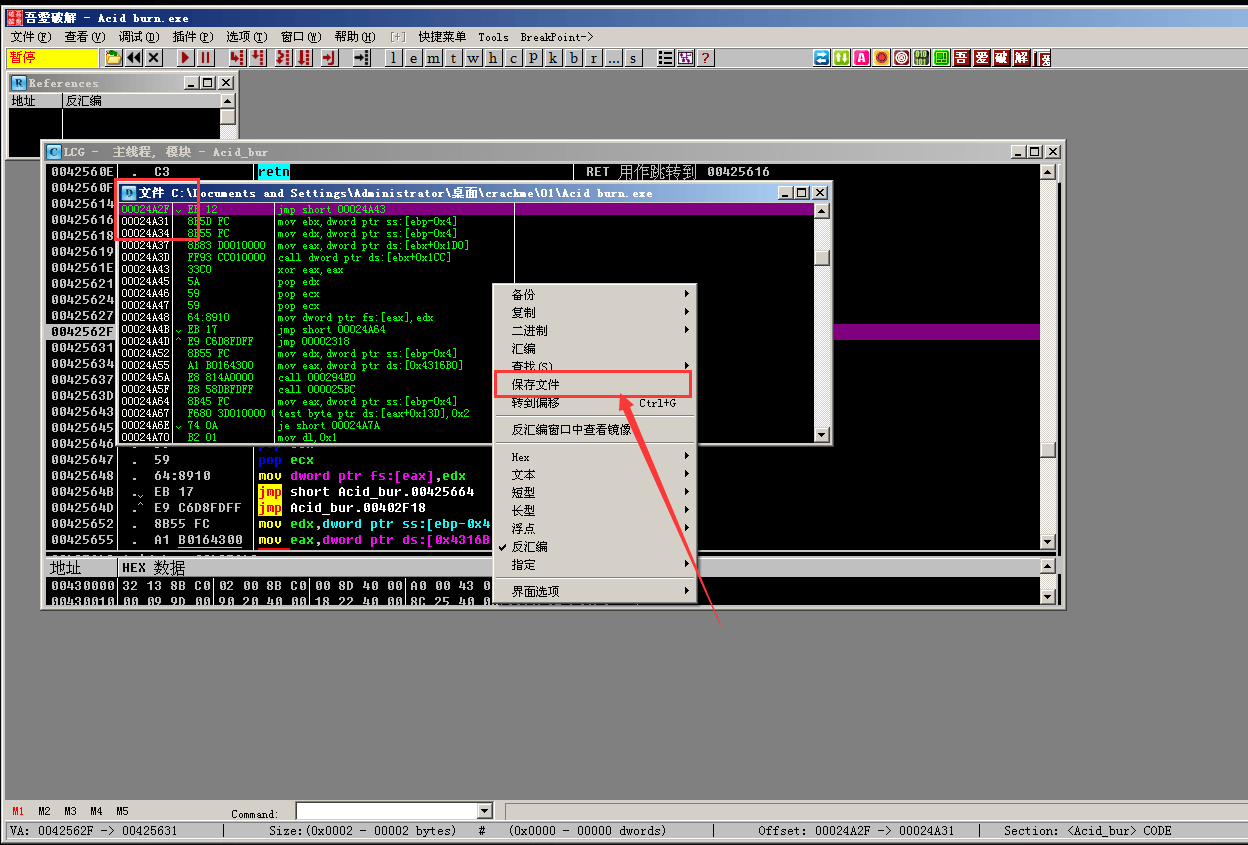
Task: Choose 汇编 in the context menu
Action: pyautogui.click(x=594, y=348)
